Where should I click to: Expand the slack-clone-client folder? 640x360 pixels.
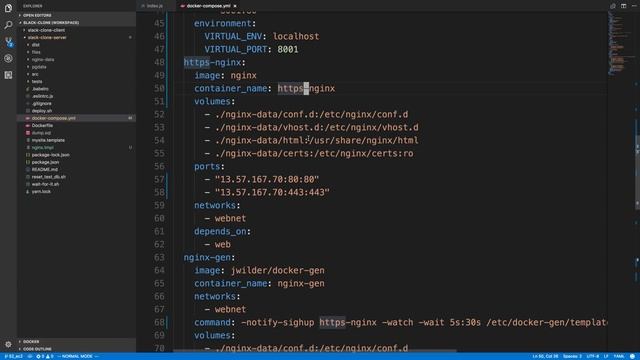(46, 30)
